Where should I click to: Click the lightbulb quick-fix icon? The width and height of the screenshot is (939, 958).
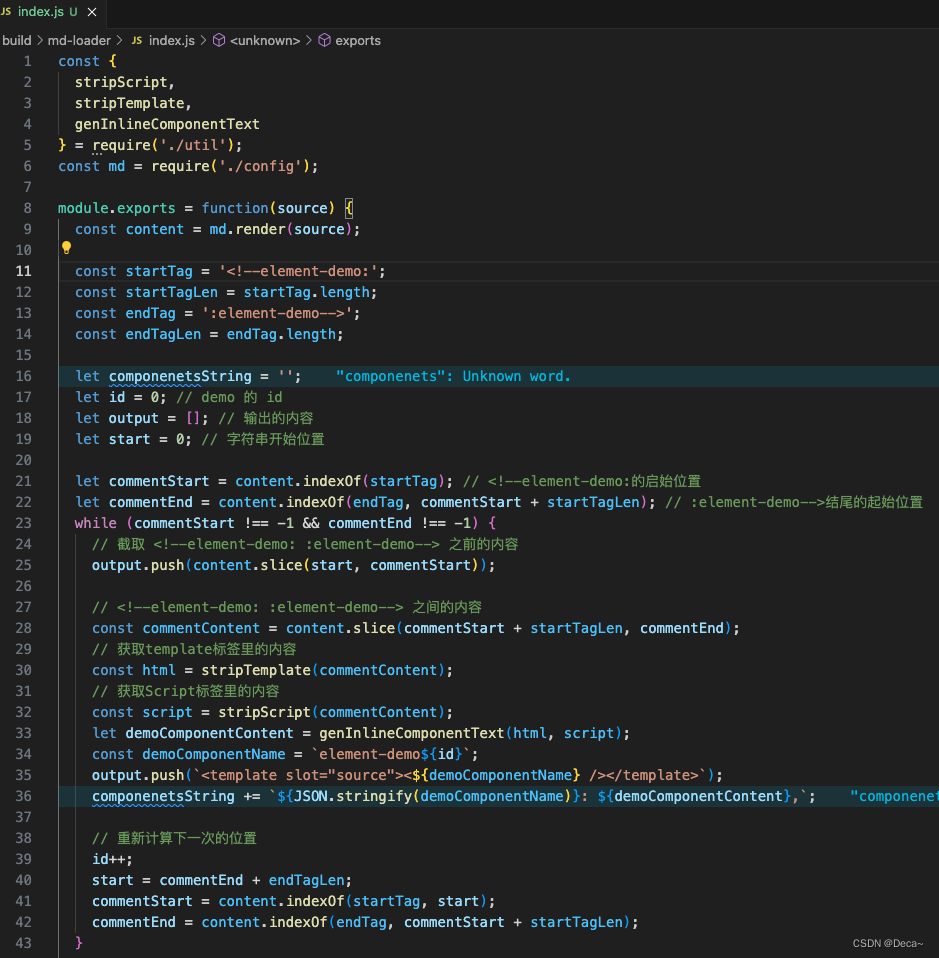67,247
